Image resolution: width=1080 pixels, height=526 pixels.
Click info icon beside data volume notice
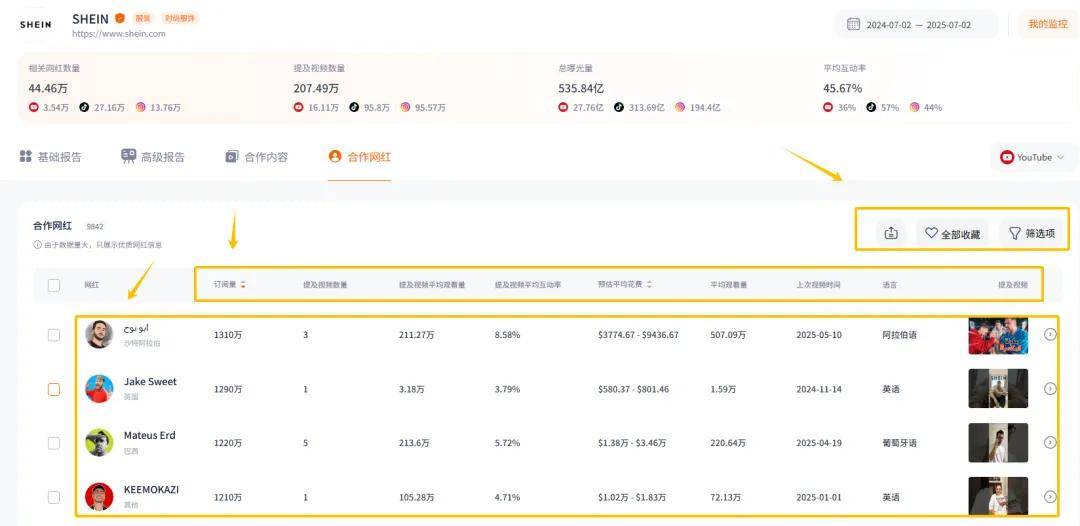[x=37, y=245]
